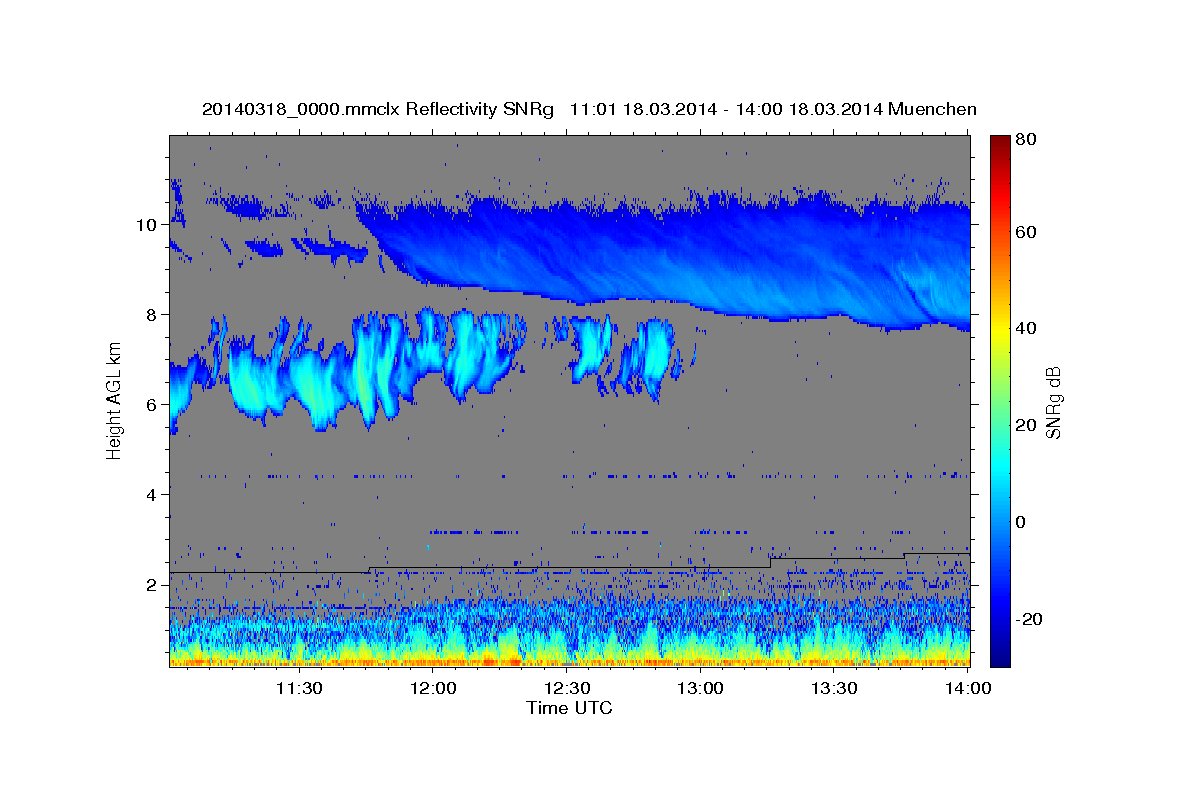Click the colorbar value 20 (positive)
Image resolution: width=1200 pixels, height=800 pixels.
[x=1027, y=426]
